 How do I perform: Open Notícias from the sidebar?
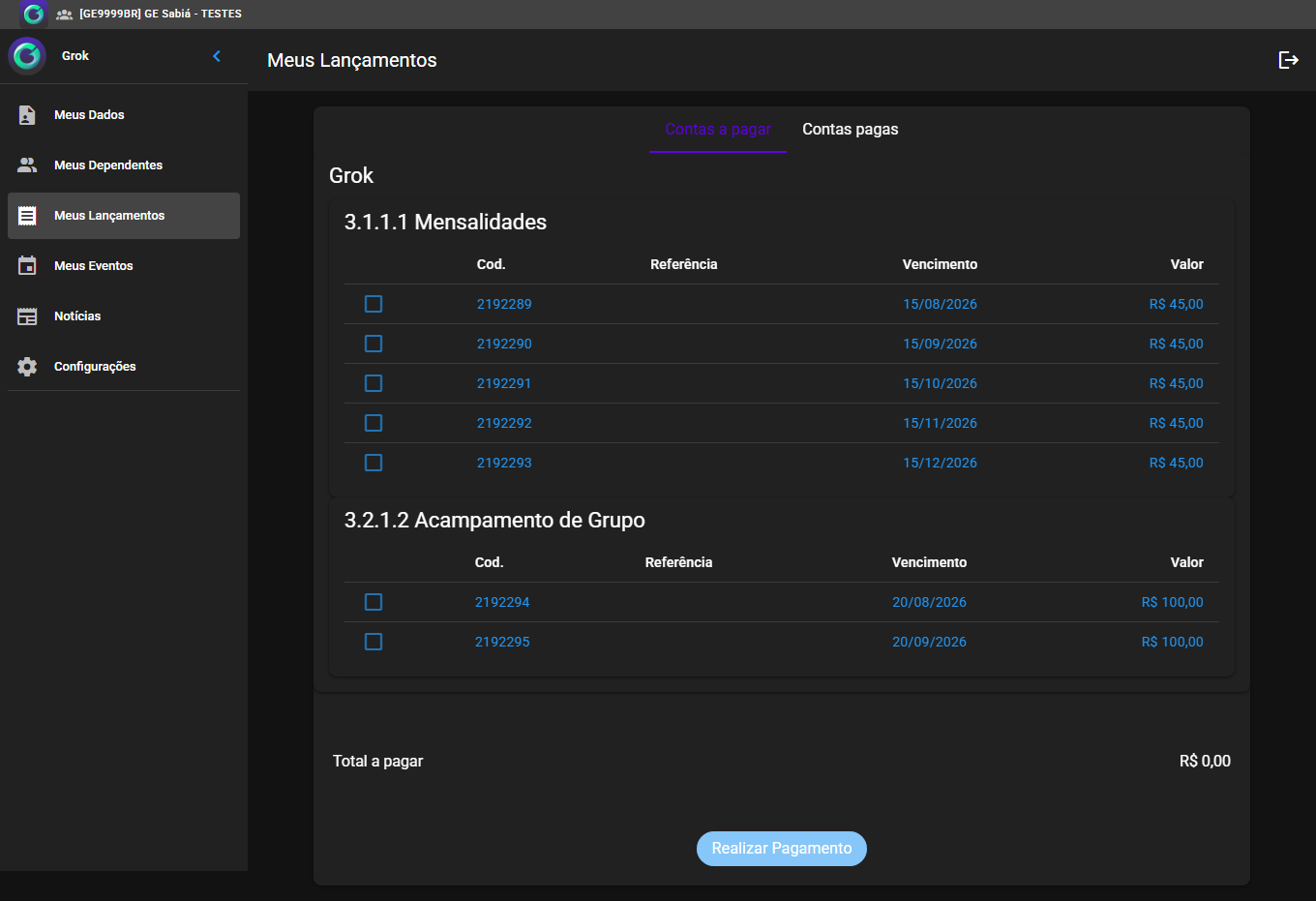pyautogui.click(x=124, y=316)
